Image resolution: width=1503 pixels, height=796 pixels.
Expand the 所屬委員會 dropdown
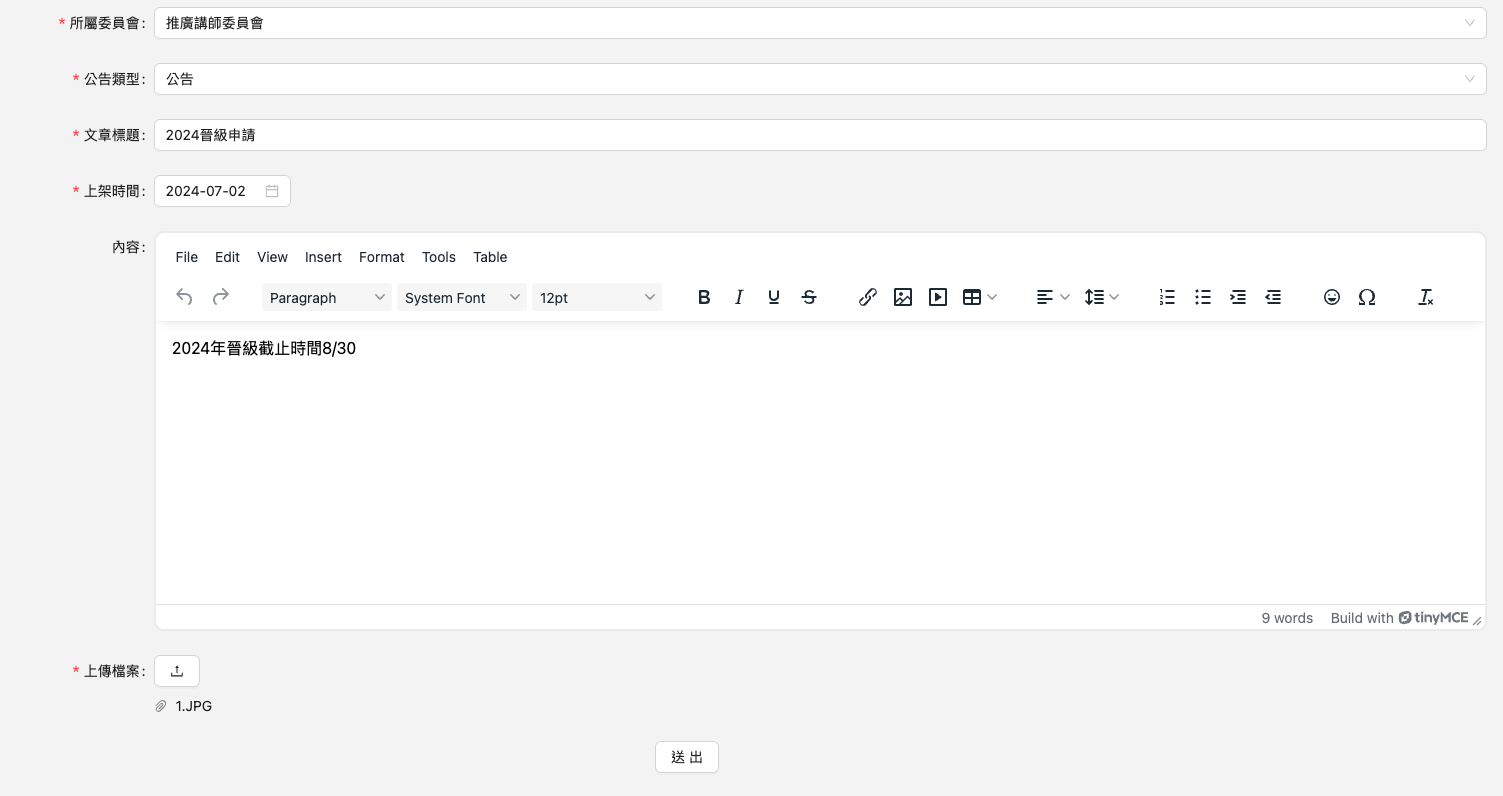[819, 23]
